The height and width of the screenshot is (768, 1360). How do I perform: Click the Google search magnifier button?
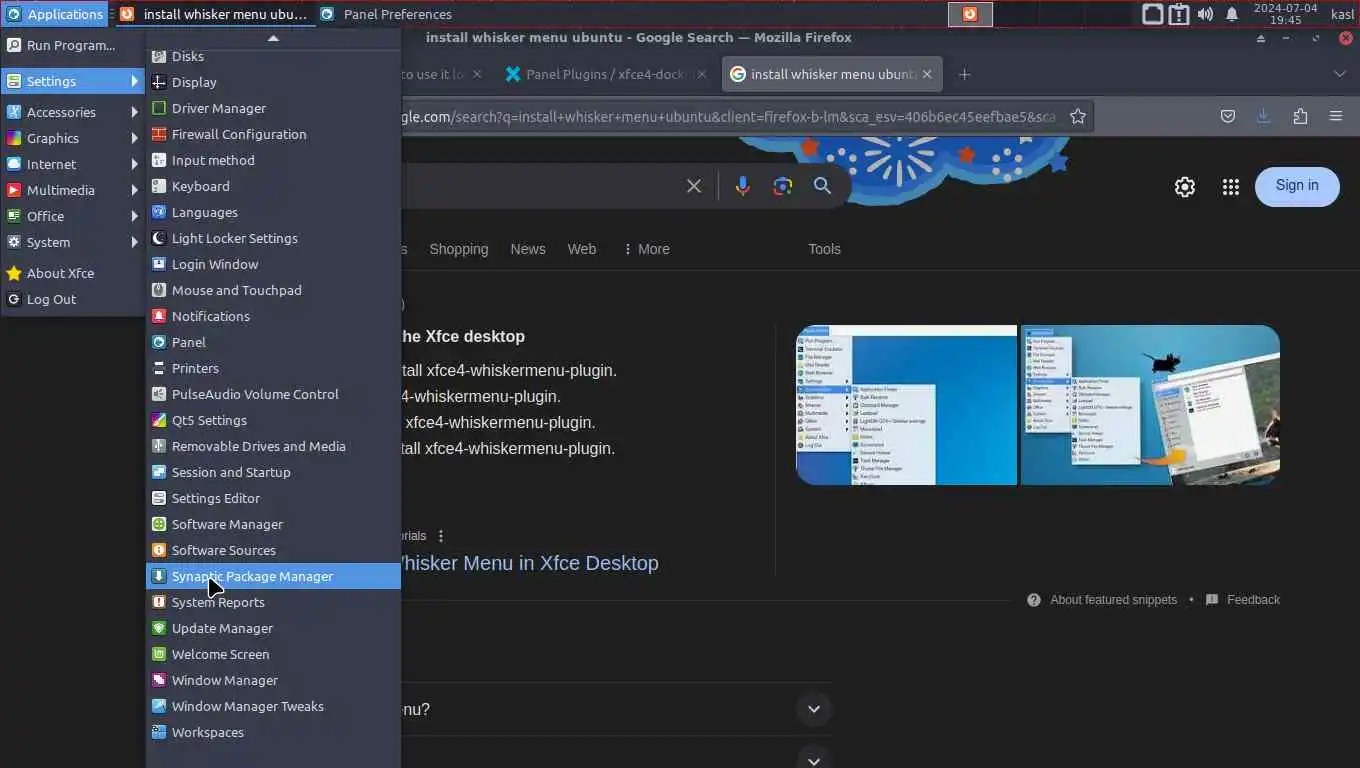tap(822, 186)
